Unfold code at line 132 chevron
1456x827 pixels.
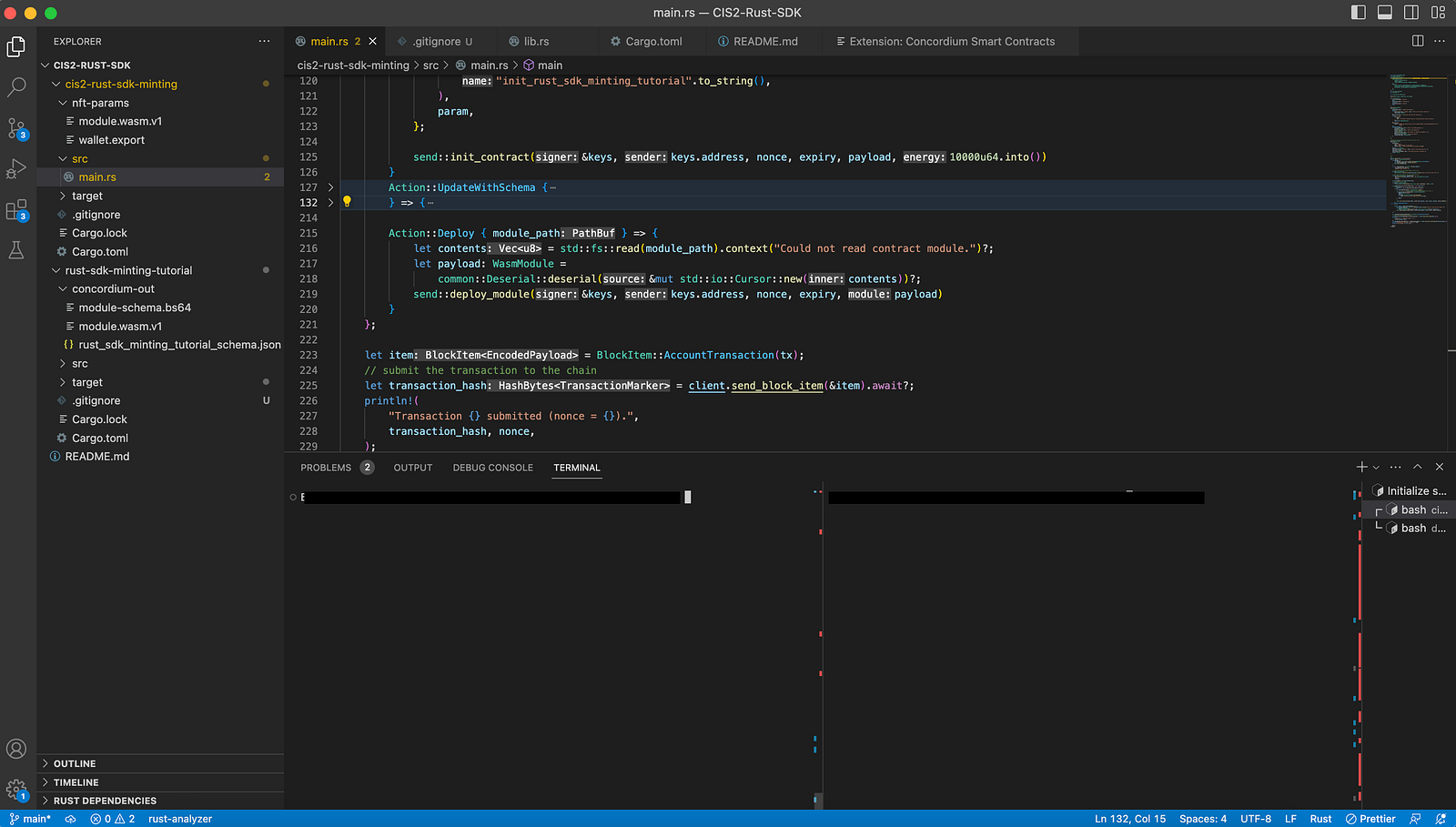(330, 203)
